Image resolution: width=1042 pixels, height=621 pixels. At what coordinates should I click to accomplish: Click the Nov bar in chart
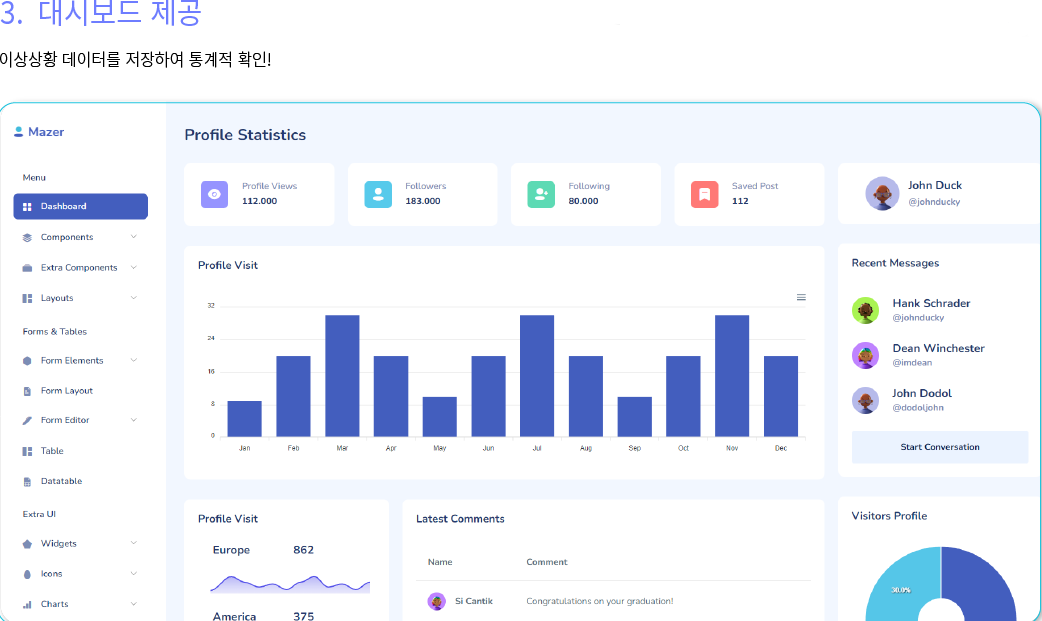(x=732, y=376)
